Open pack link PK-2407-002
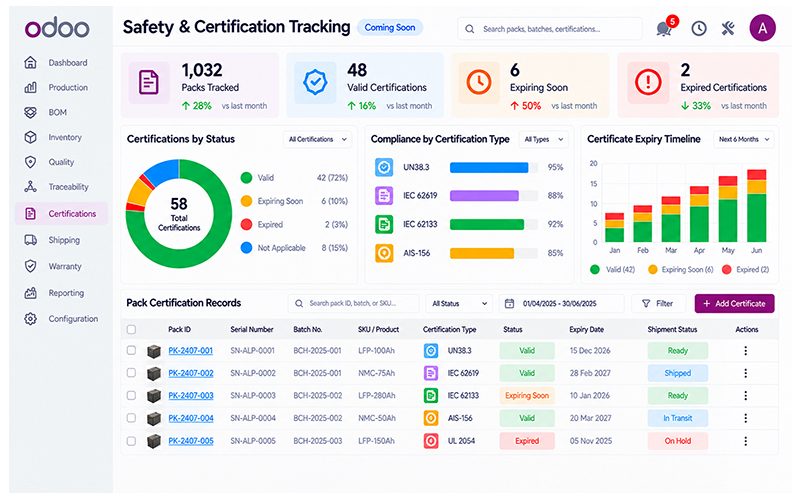800x498 pixels. pyautogui.click(x=191, y=373)
